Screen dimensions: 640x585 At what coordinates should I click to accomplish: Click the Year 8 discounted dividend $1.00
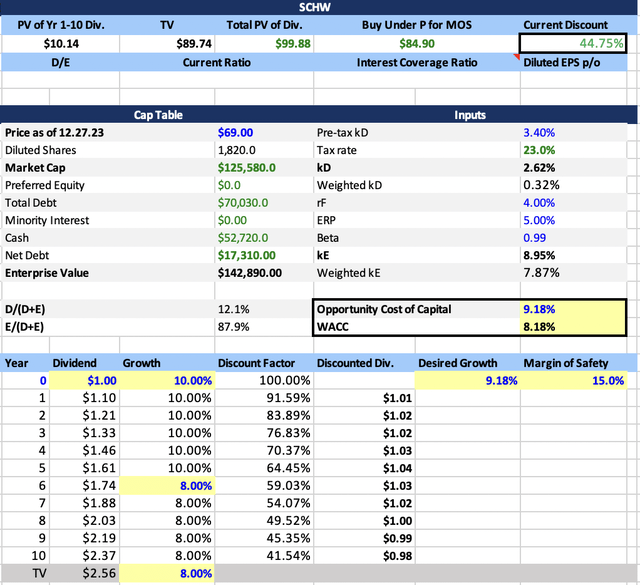pos(364,521)
